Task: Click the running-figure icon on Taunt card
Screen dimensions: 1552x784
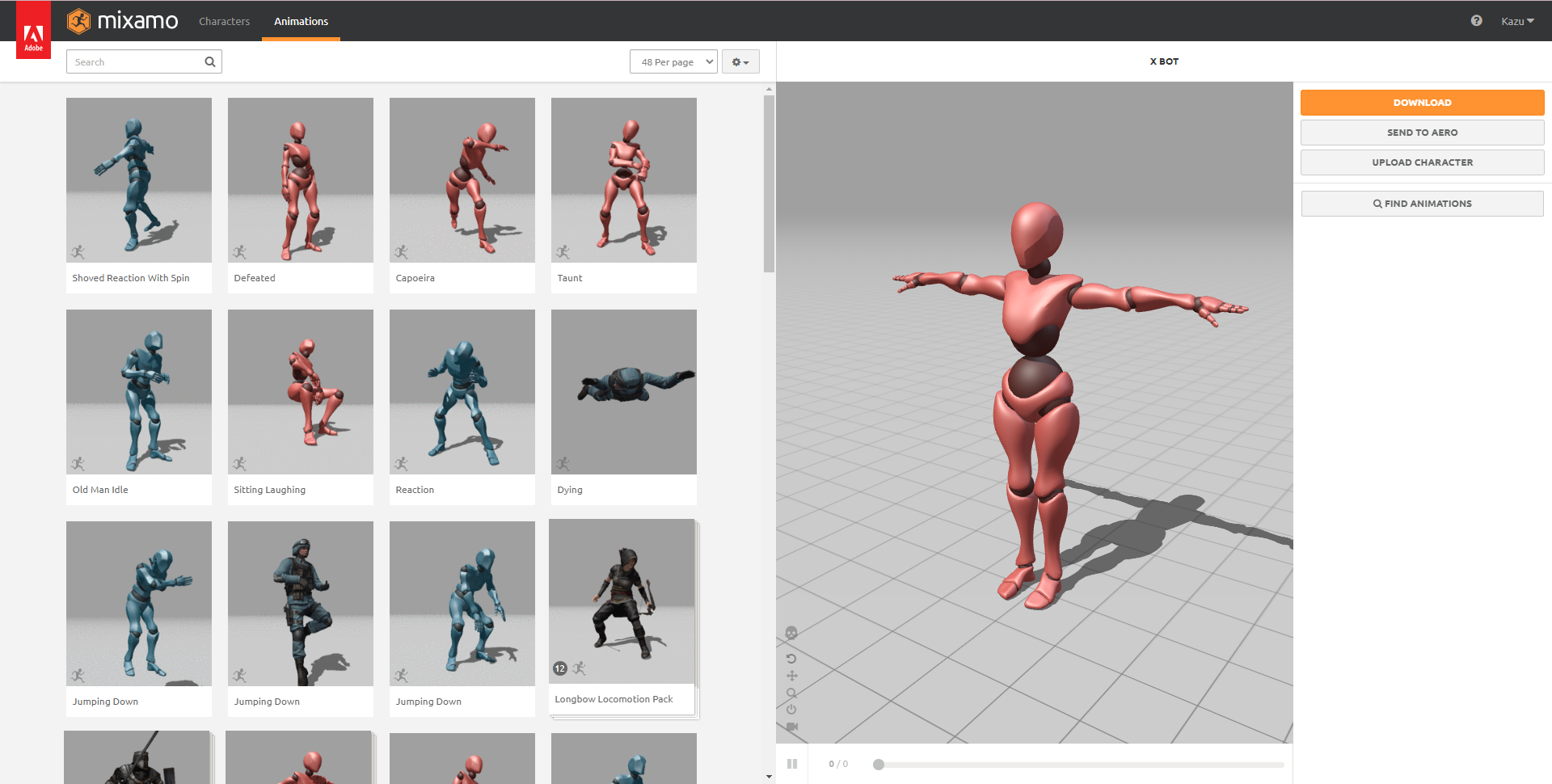Action: coord(563,252)
